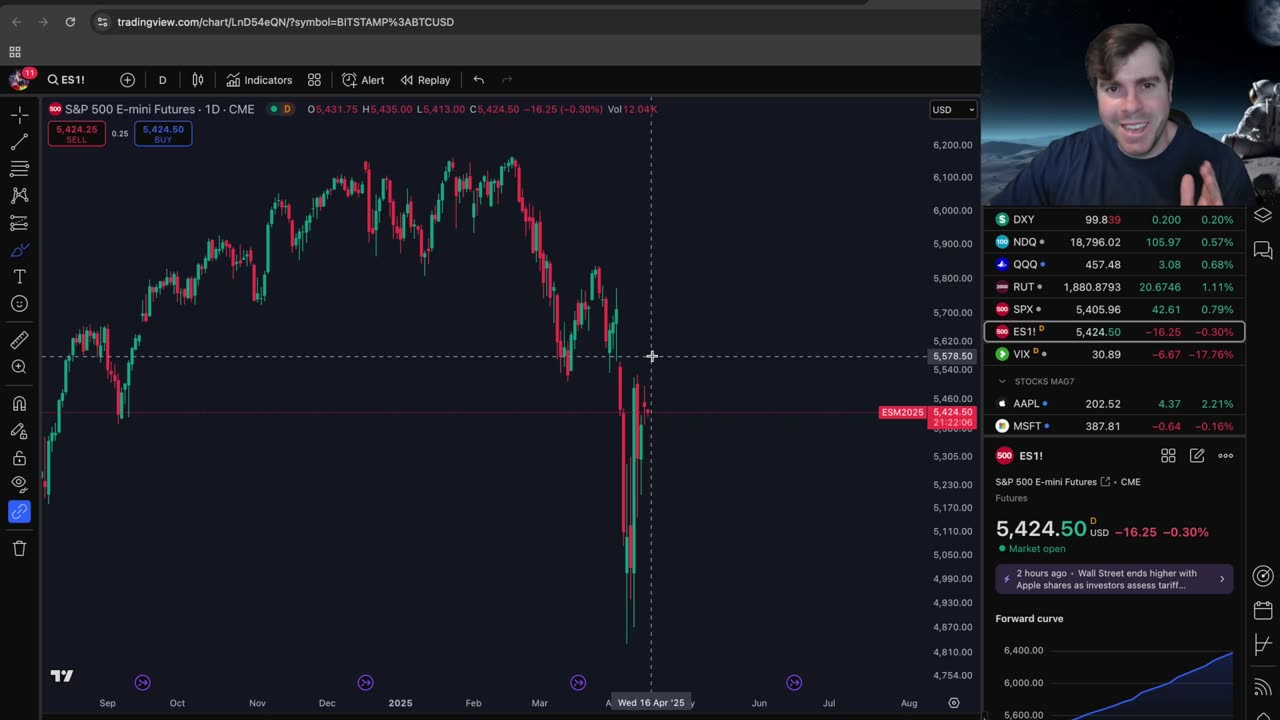Click the red SELL 5,424.25 button
The width and height of the screenshot is (1280, 720).
click(x=76, y=133)
